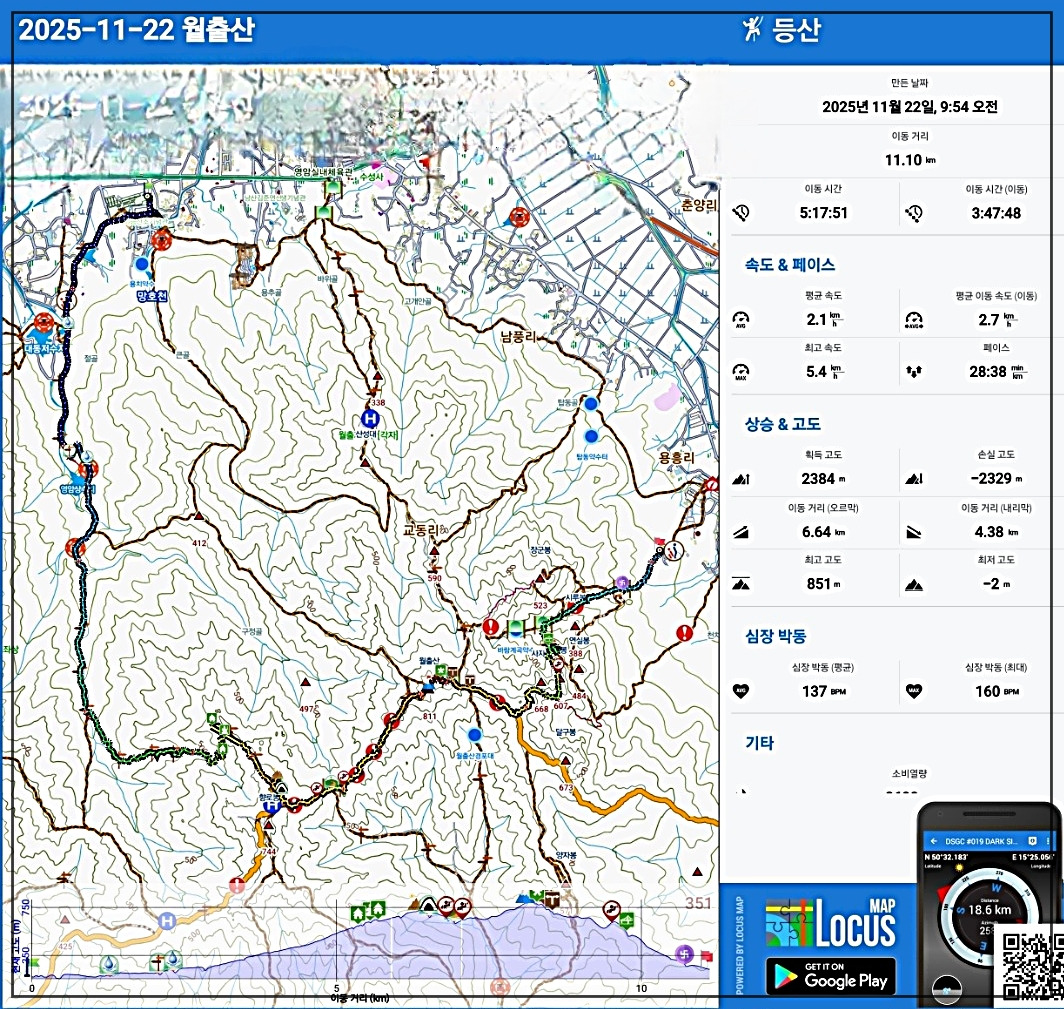Click the average speed gauge icon by 2.1 km/h

pyautogui.click(x=741, y=319)
